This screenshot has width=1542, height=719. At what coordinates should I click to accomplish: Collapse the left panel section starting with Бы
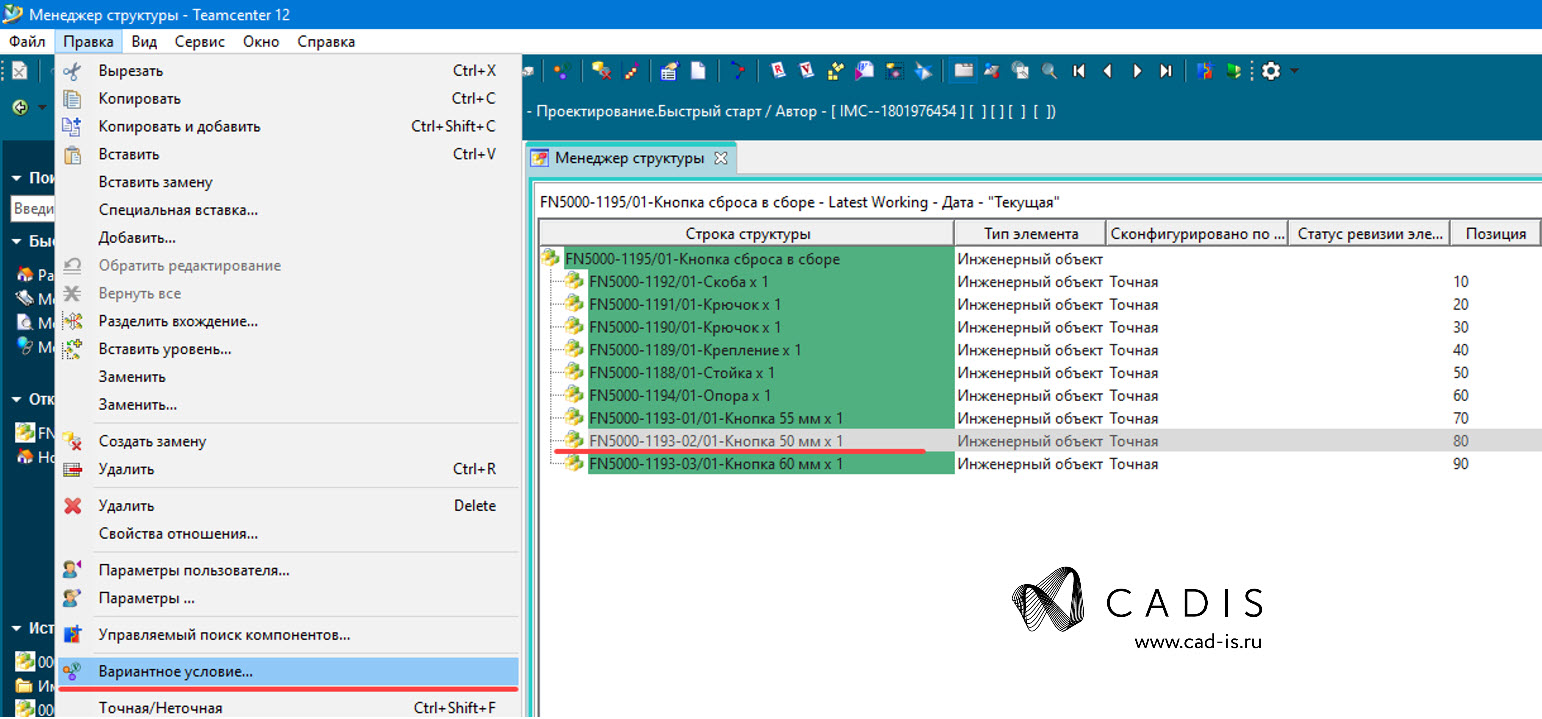(x=17, y=241)
